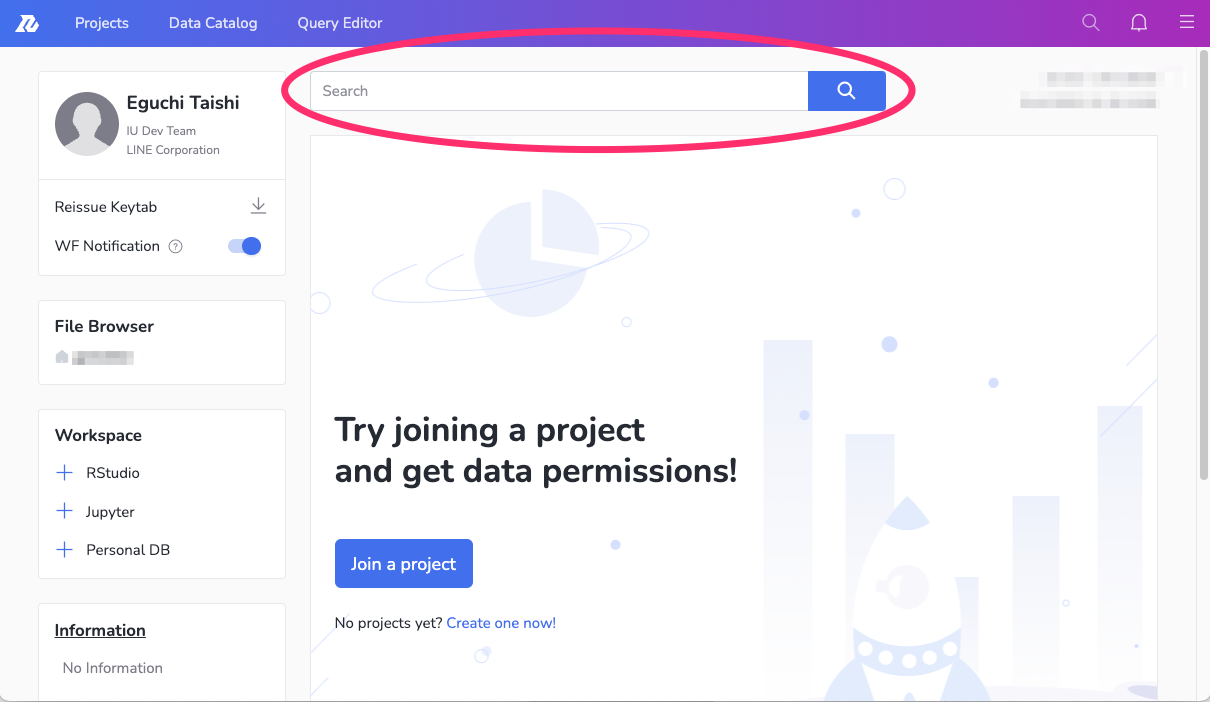
Task: Click the Join a project button
Action: click(403, 564)
